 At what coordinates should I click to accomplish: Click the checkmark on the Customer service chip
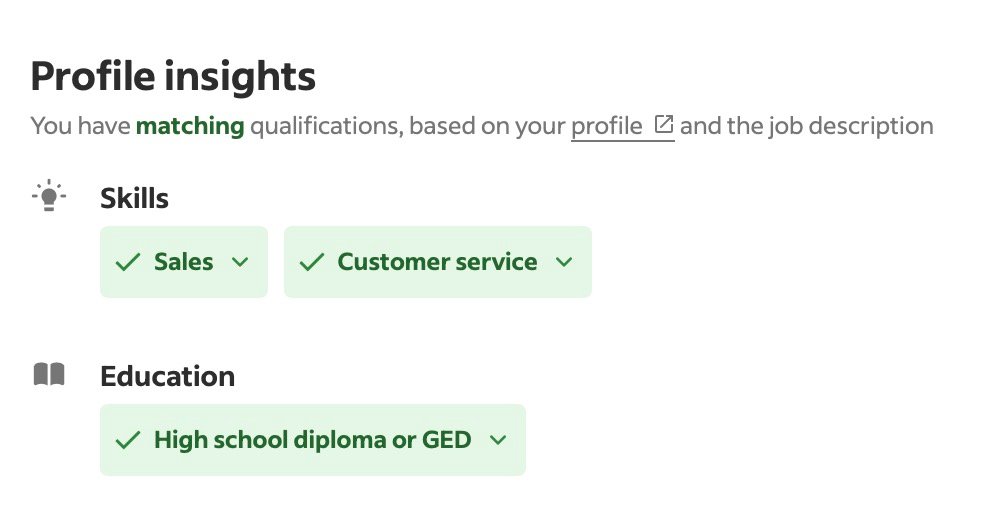coord(311,262)
